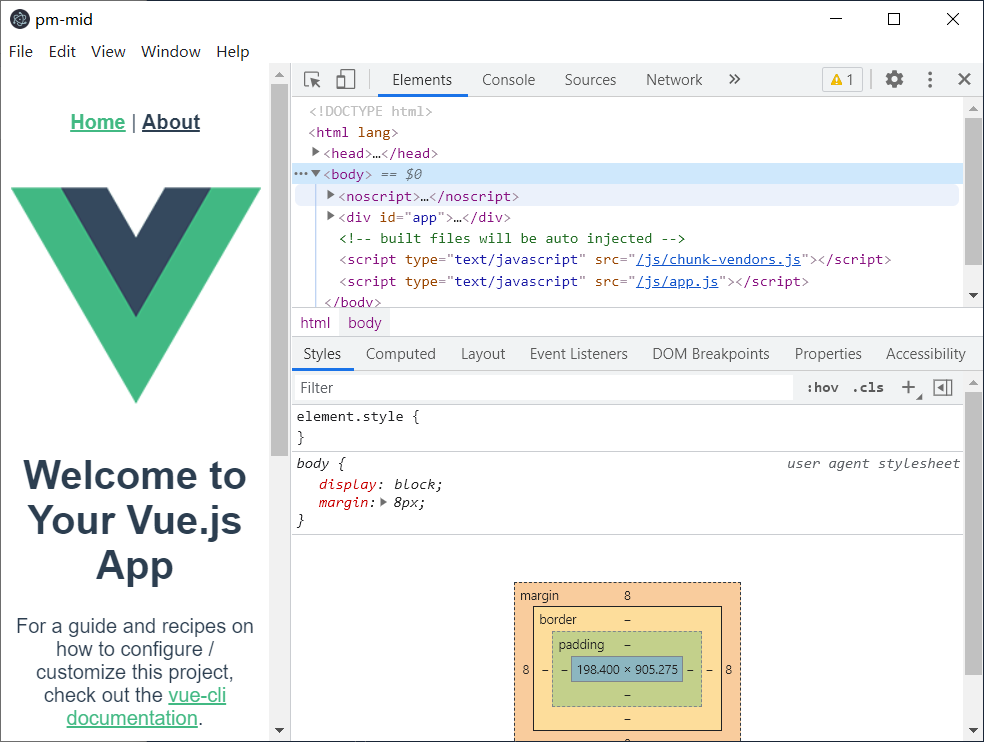Viewport: 984px width, 742px height.
Task: Select the body breadcrumb
Action: [365, 323]
